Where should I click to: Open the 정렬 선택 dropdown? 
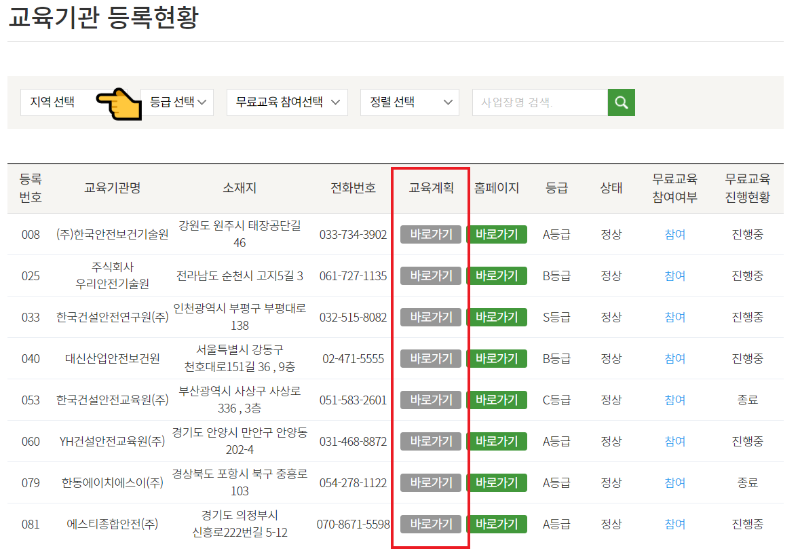410,103
